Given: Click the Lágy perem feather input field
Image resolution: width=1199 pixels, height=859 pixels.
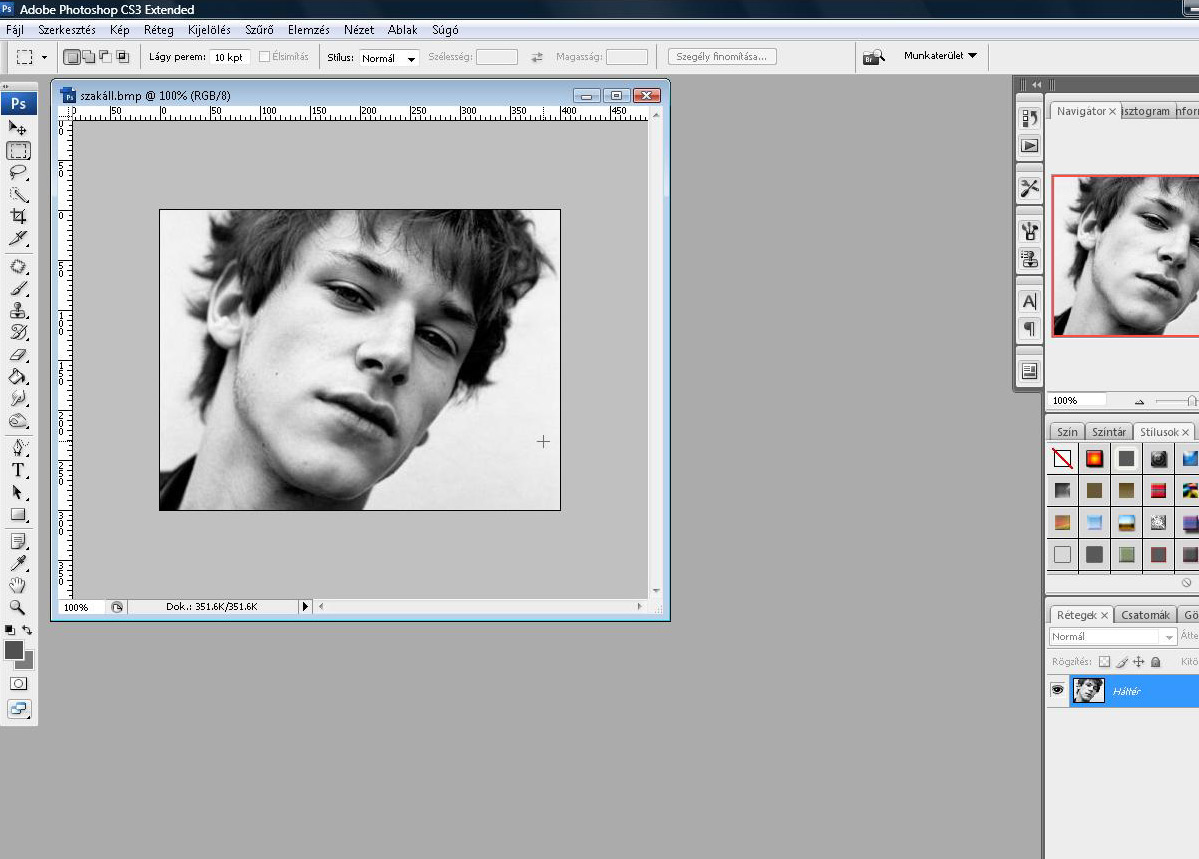Looking at the screenshot, I should point(230,57).
